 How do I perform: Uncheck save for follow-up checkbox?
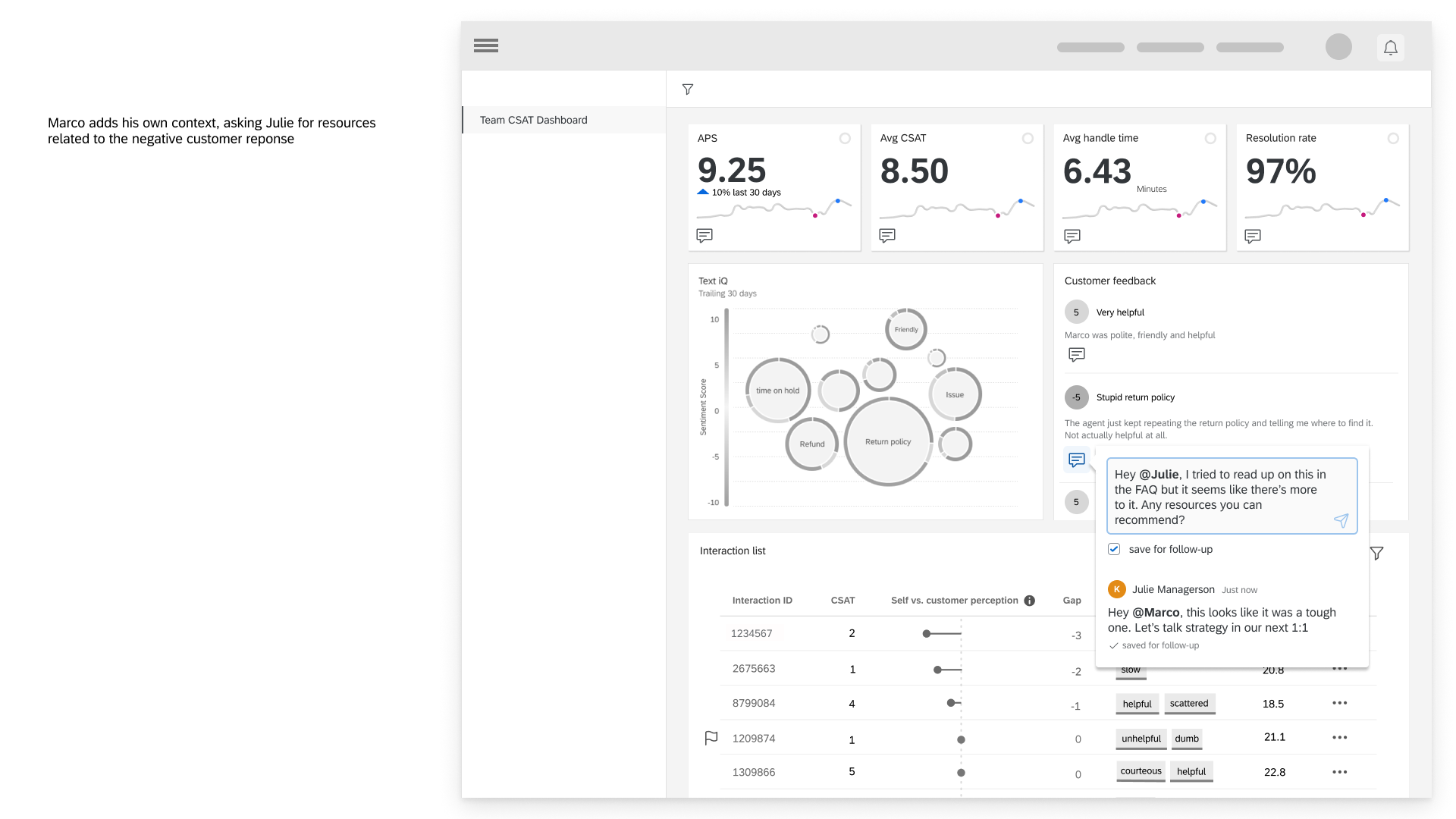[1114, 549]
